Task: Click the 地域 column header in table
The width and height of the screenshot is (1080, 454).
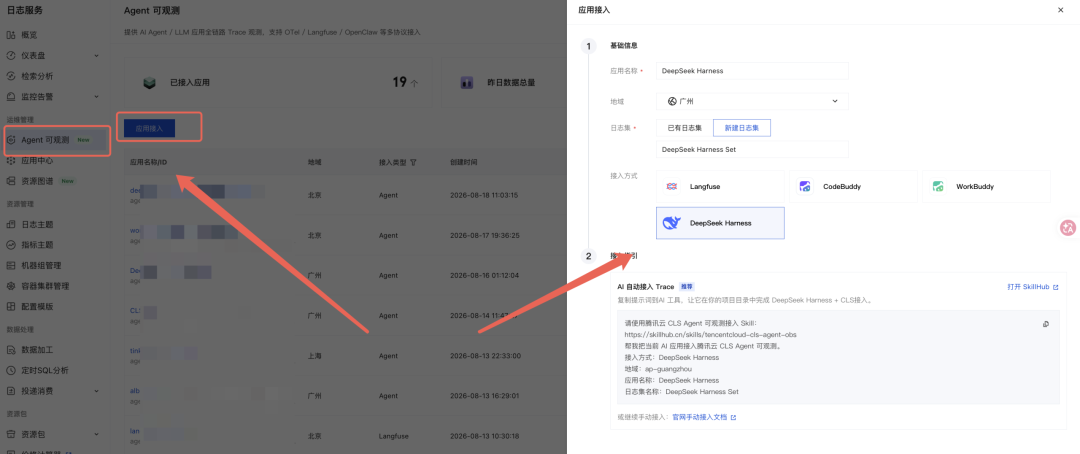Action: [x=314, y=163]
